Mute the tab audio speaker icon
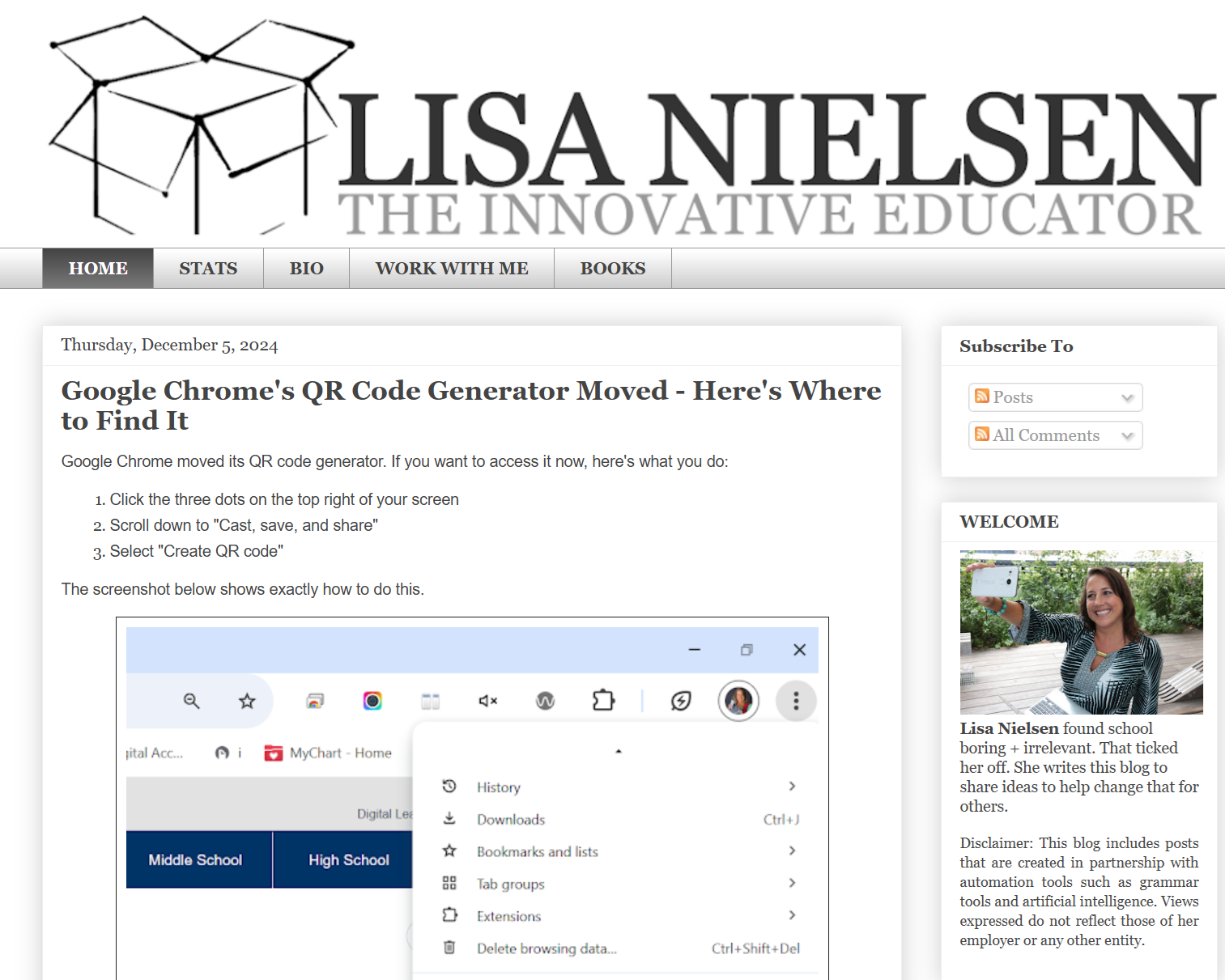Image resolution: width=1225 pixels, height=980 pixels. (x=487, y=701)
